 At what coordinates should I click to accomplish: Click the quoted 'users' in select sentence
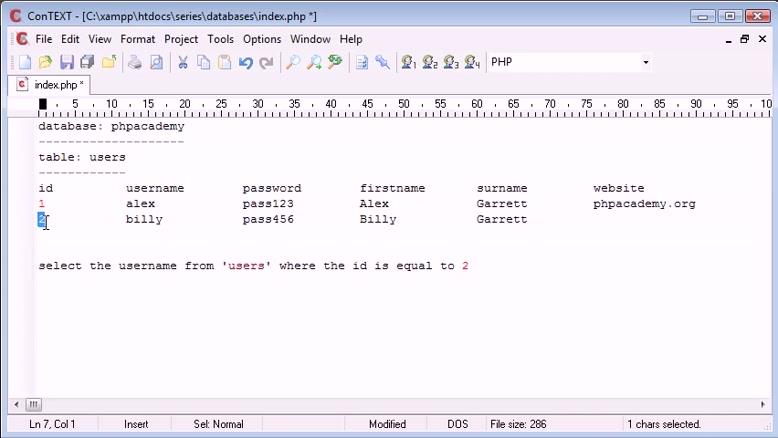246,266
